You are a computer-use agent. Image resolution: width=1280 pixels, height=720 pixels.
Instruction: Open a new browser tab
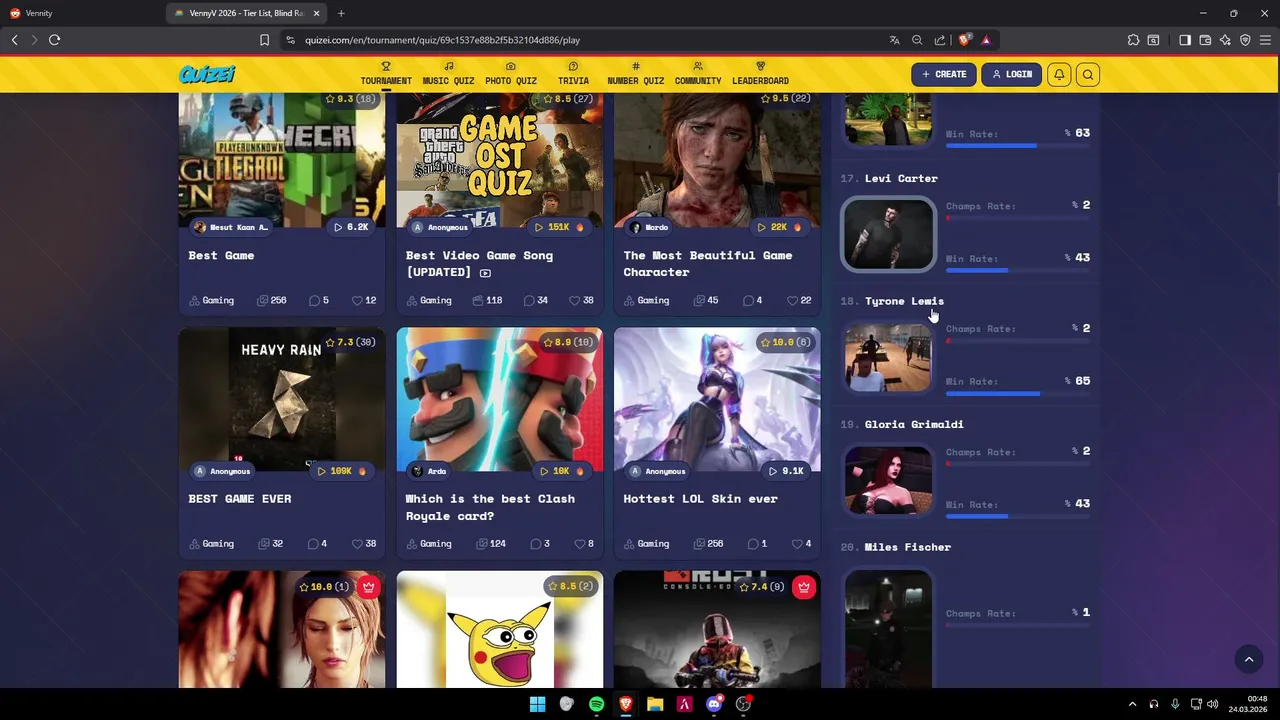pos(341,13)
